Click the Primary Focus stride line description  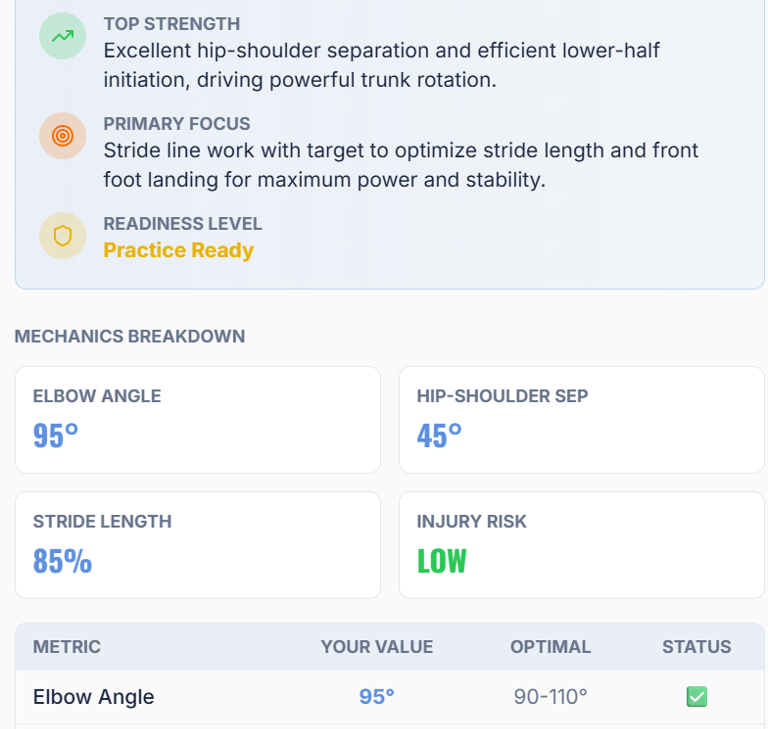(400, 165)
